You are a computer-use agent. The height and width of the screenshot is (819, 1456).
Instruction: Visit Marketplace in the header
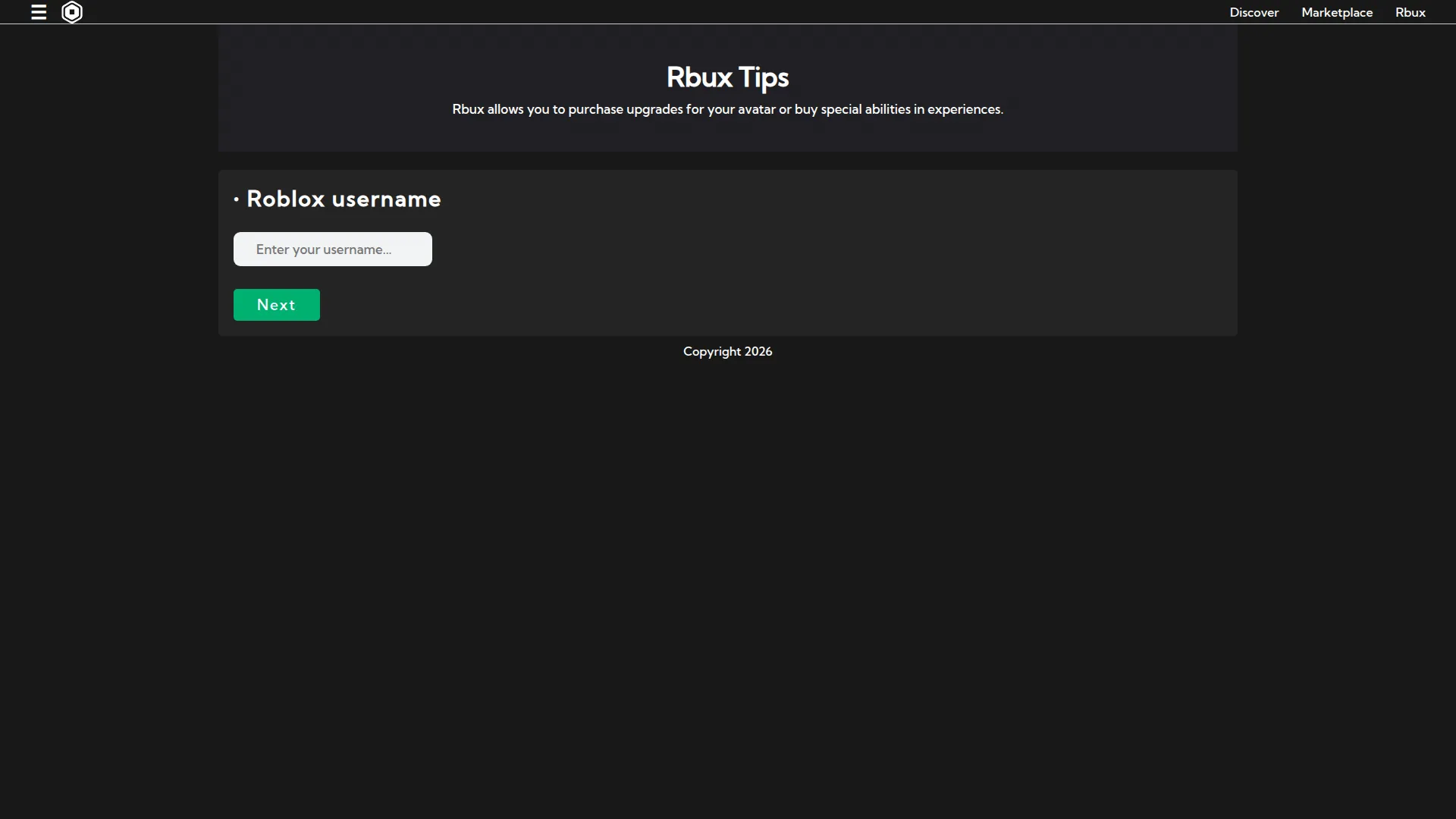[1337, 12]
